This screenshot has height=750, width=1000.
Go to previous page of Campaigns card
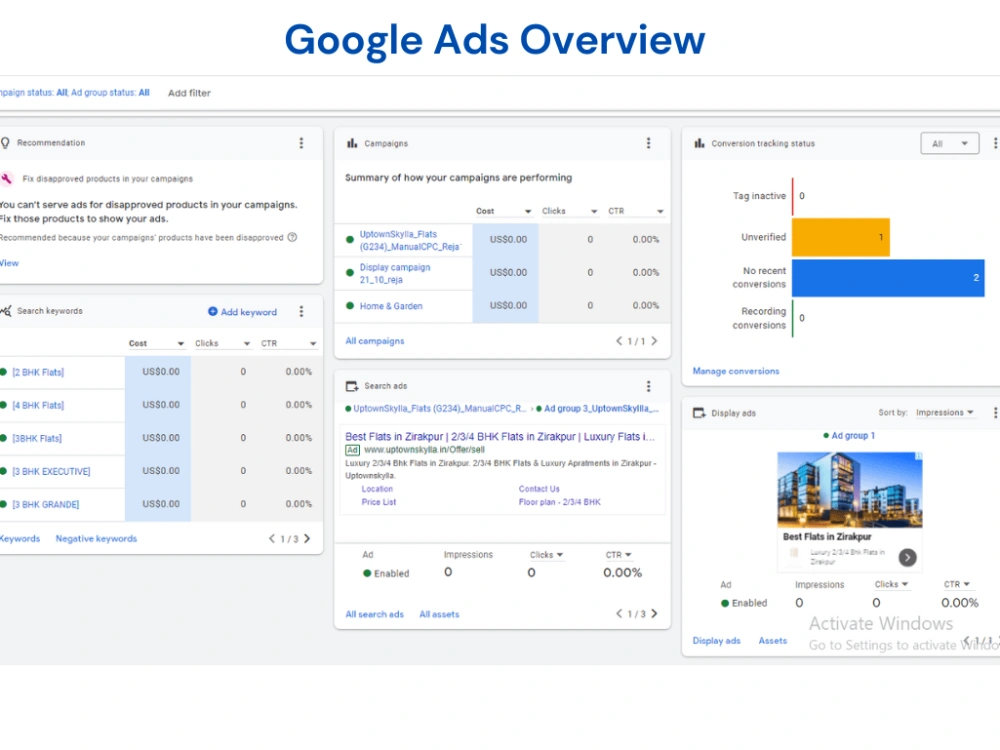[619, 341]
